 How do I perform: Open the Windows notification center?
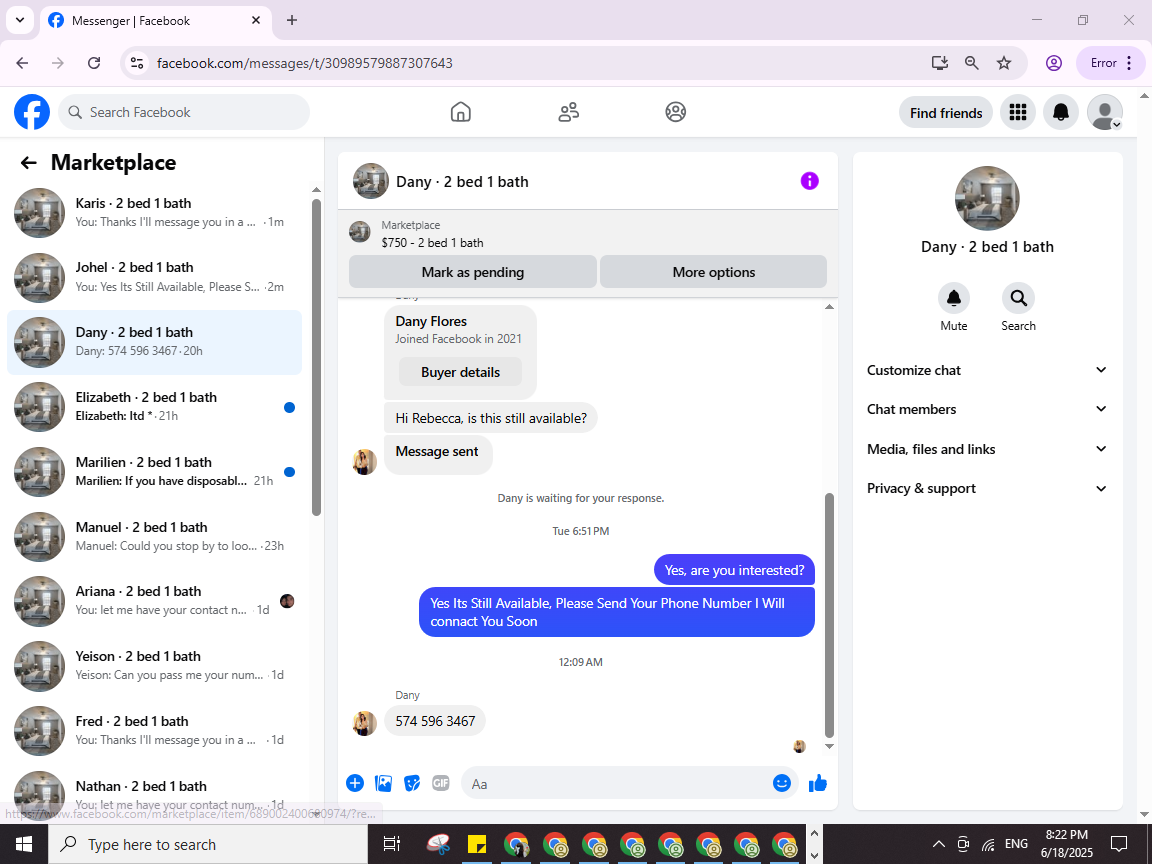1119,844
